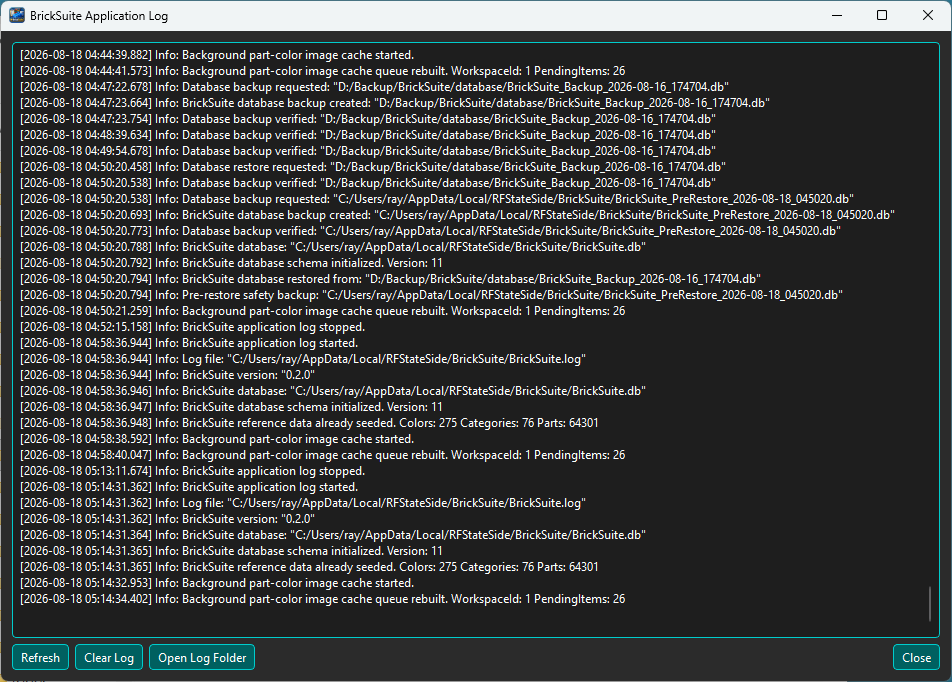
Task: Select the 04:58:36.944 BrickSuite version 0.2.0 line
Action: (x=168, y=375)
